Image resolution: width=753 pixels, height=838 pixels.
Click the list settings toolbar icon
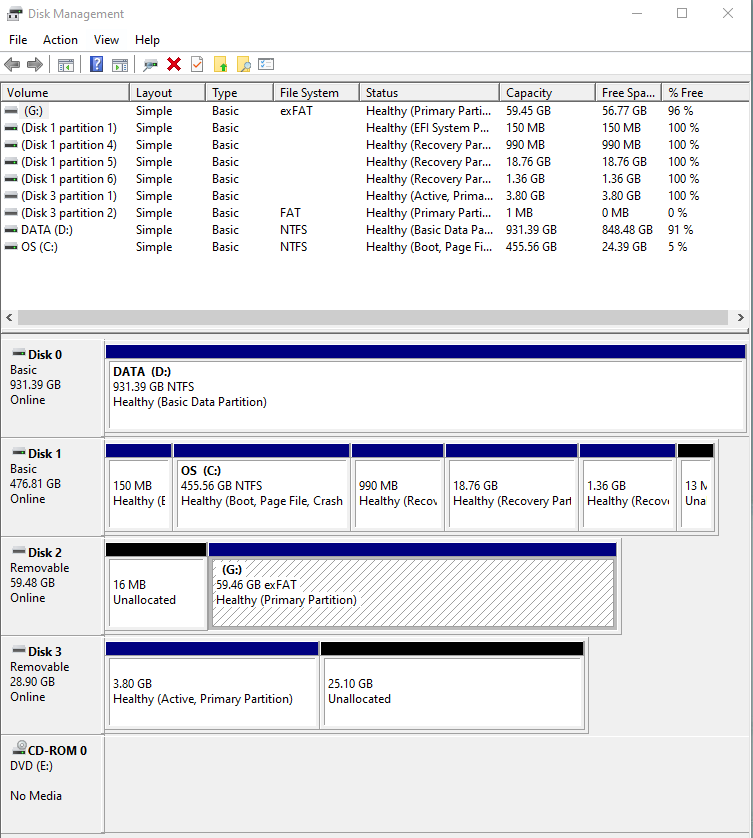point(266,65)
